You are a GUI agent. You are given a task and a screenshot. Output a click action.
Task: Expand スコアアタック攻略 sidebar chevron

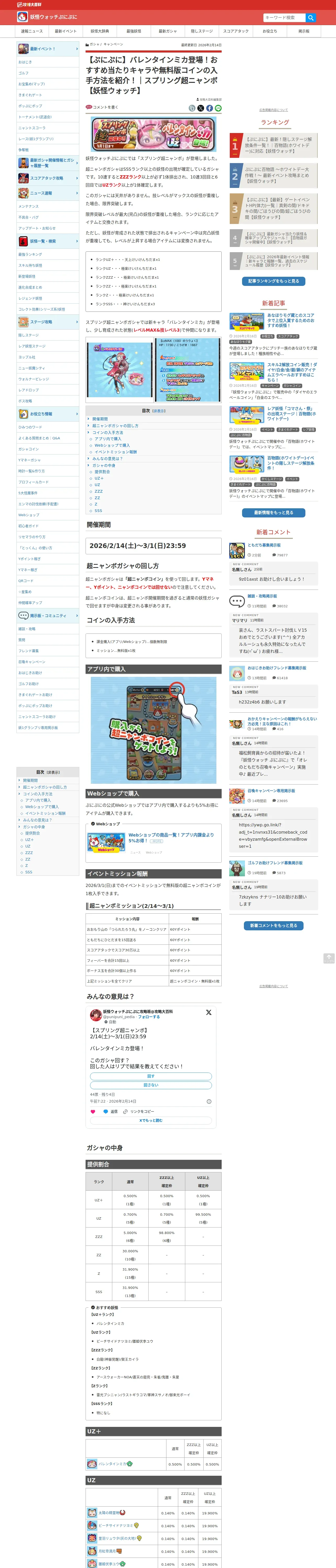point(77,178)
